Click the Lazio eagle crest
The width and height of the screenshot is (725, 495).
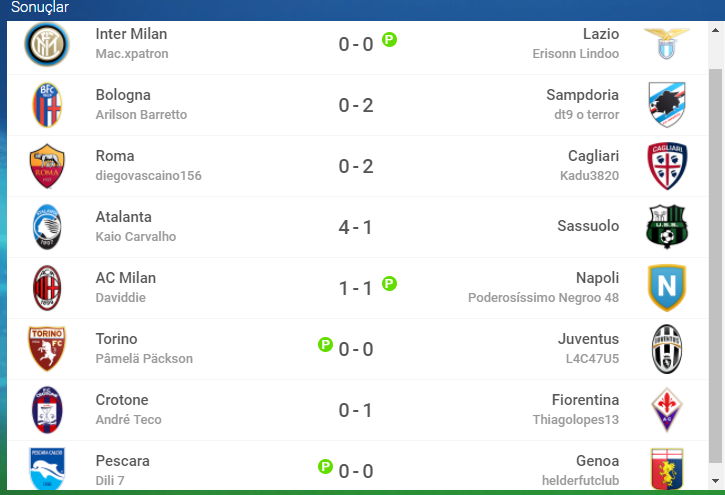[667, 43]
